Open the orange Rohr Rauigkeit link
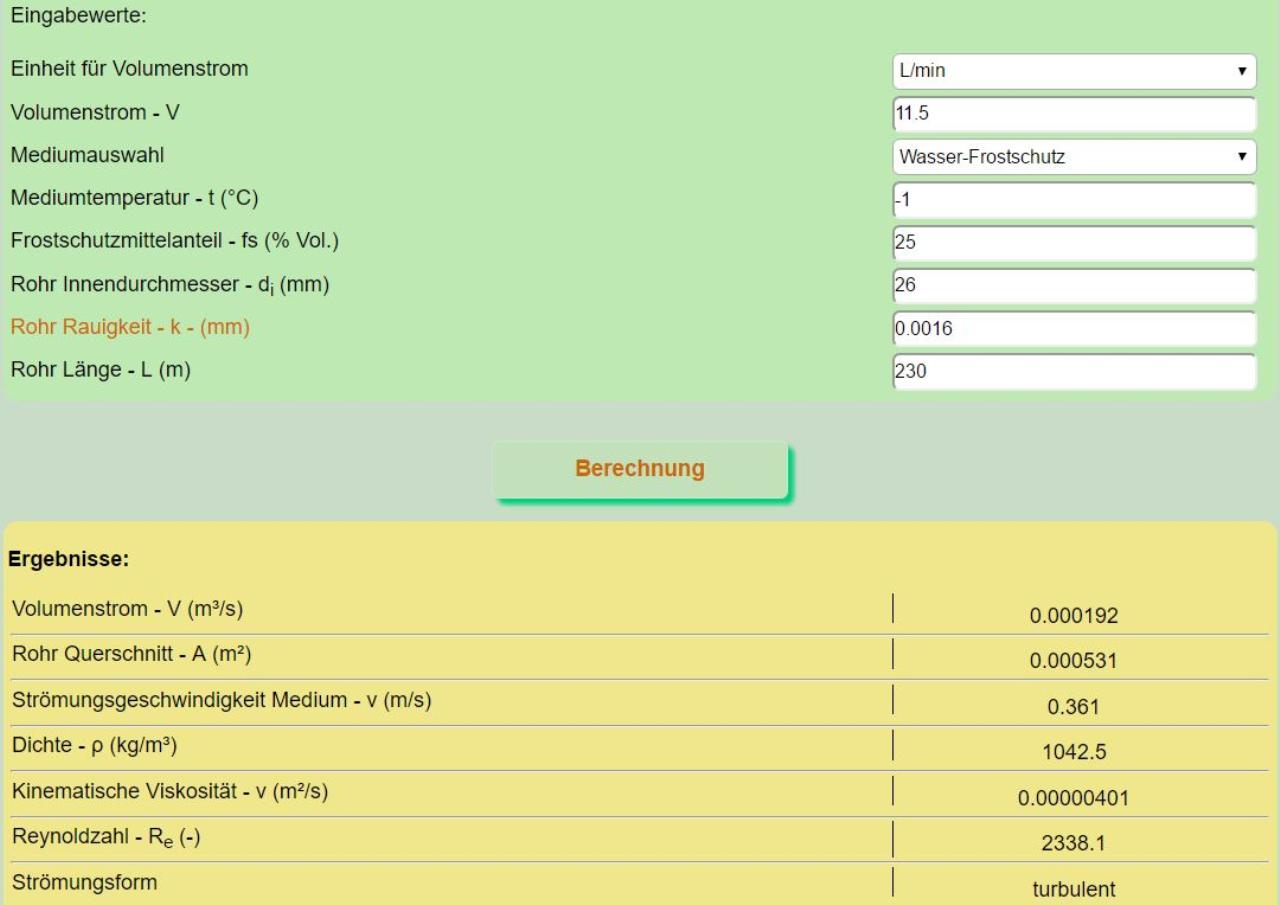The width and height of the screenshot is (1280, 905). click(x=128, y=327)
